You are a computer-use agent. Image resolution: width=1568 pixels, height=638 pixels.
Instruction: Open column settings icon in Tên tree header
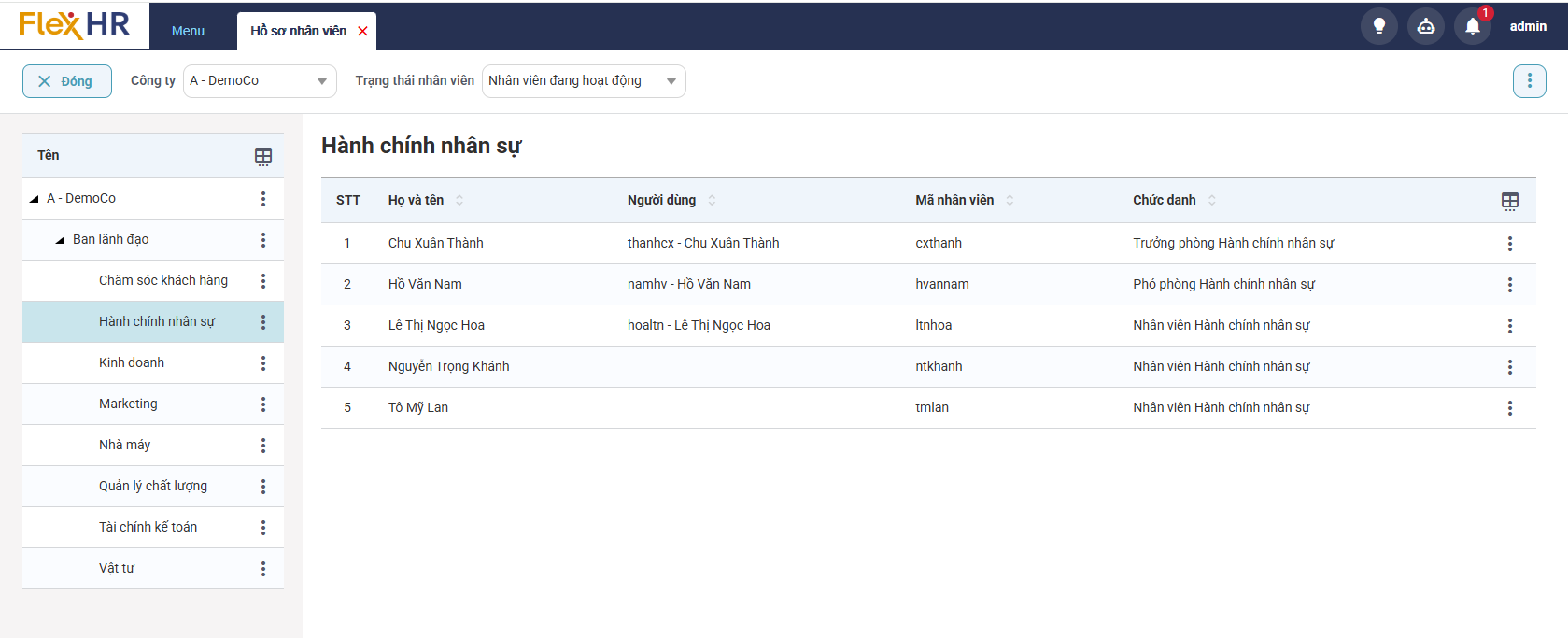263,156
